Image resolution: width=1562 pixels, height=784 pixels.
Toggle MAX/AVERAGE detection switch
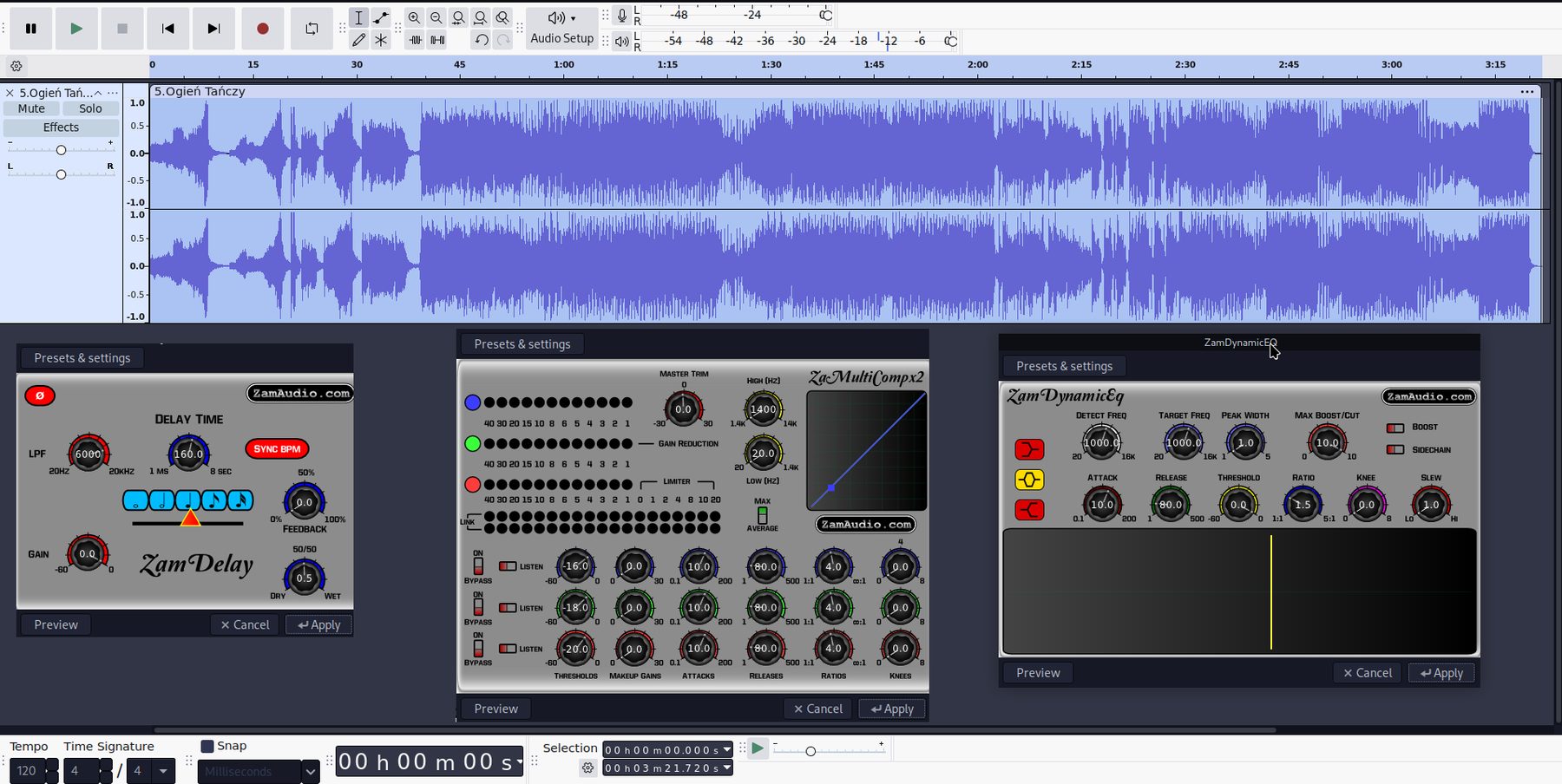(x=762, y=515)
